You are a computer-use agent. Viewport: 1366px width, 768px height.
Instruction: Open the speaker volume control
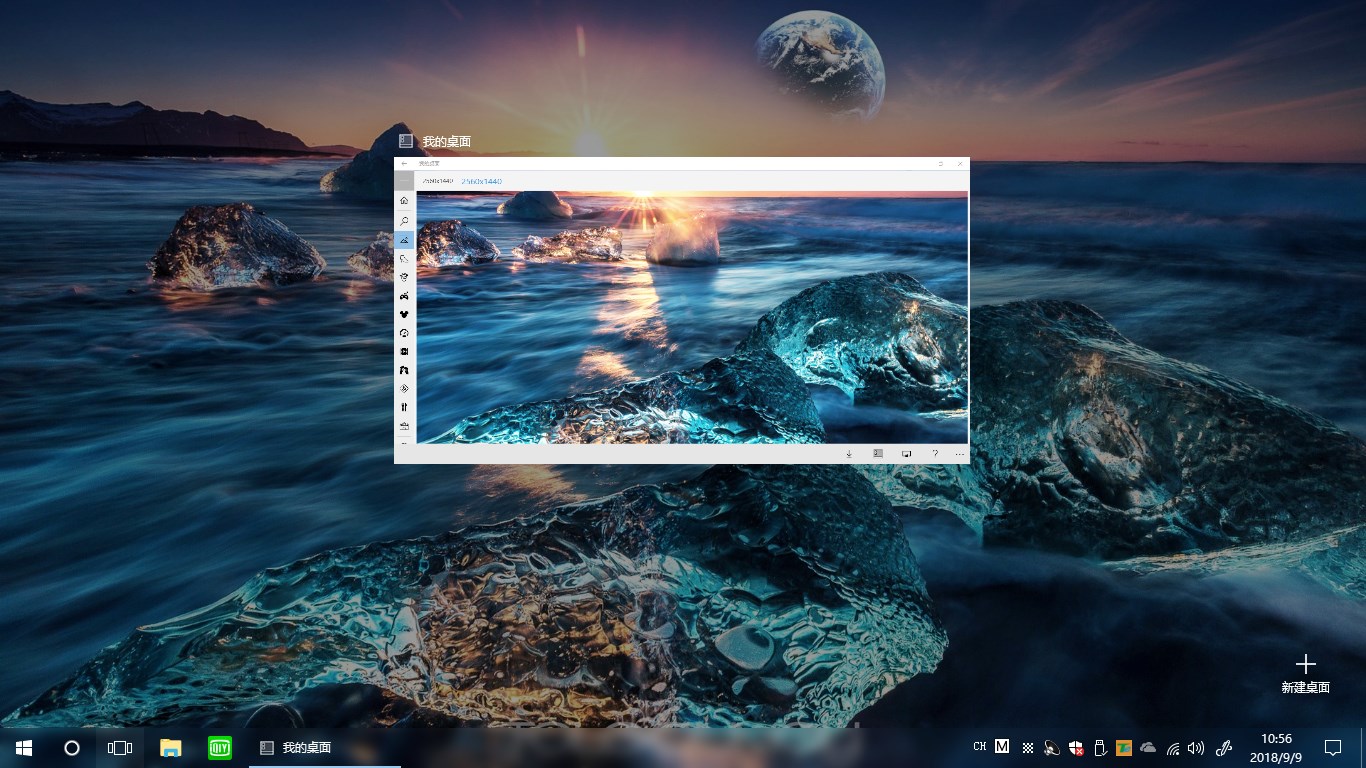pyautogui.click(x=1196, y=747)
